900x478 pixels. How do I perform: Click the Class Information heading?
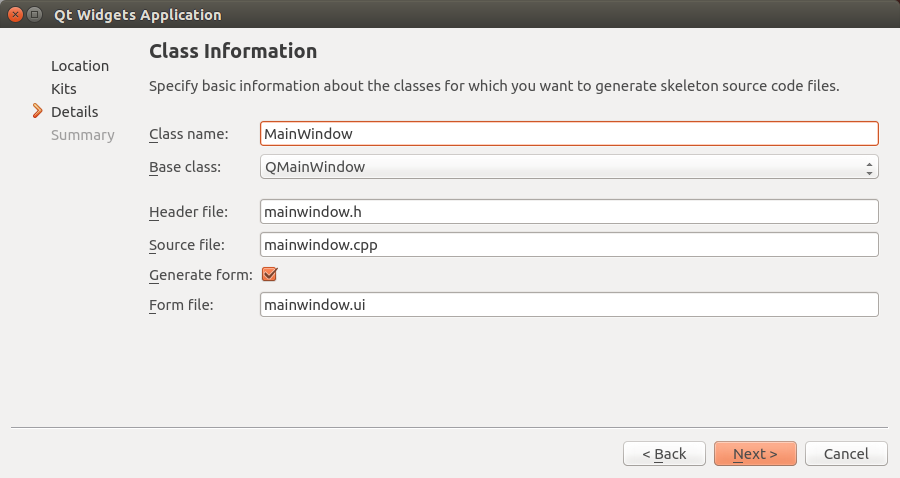click(x=233, y=51)
